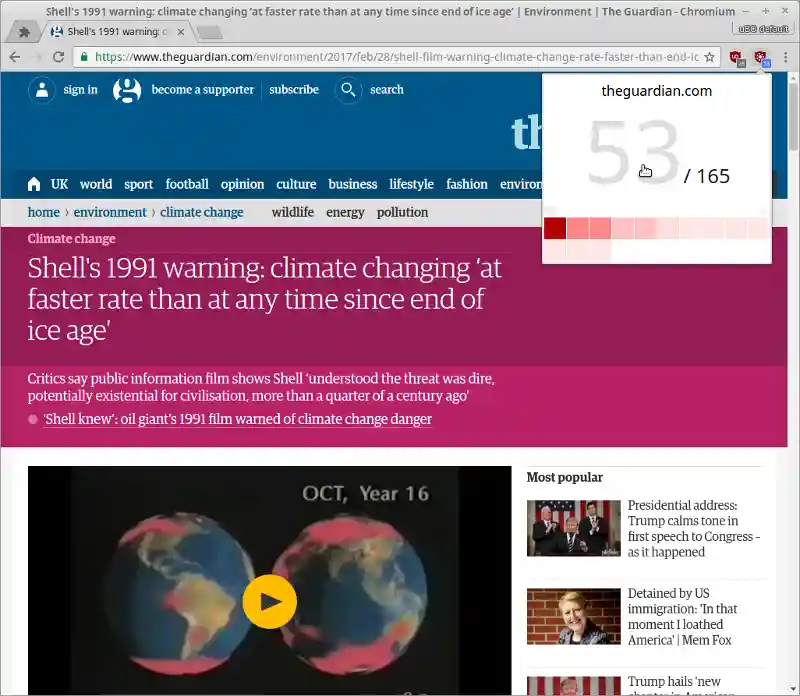
Task: Click become a supporter link
Action: point(203,90)
